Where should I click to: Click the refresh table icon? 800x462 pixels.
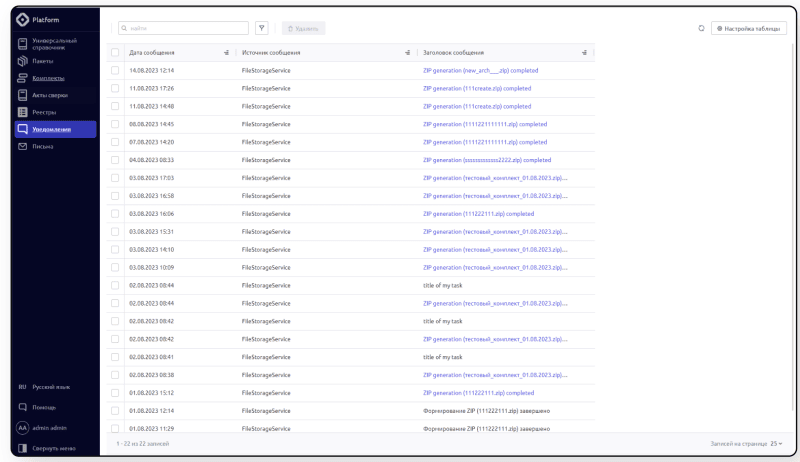[700, 28]
